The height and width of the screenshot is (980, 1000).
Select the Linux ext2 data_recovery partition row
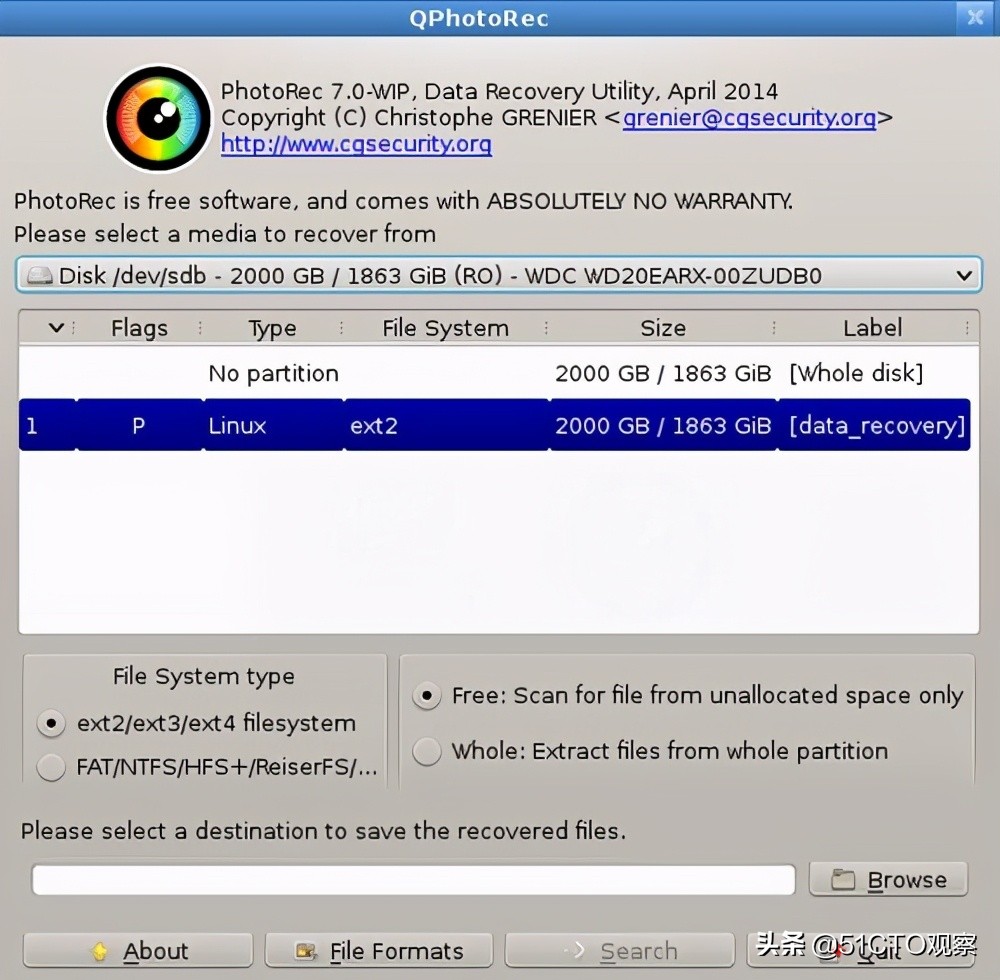click(x=495, y=425)
